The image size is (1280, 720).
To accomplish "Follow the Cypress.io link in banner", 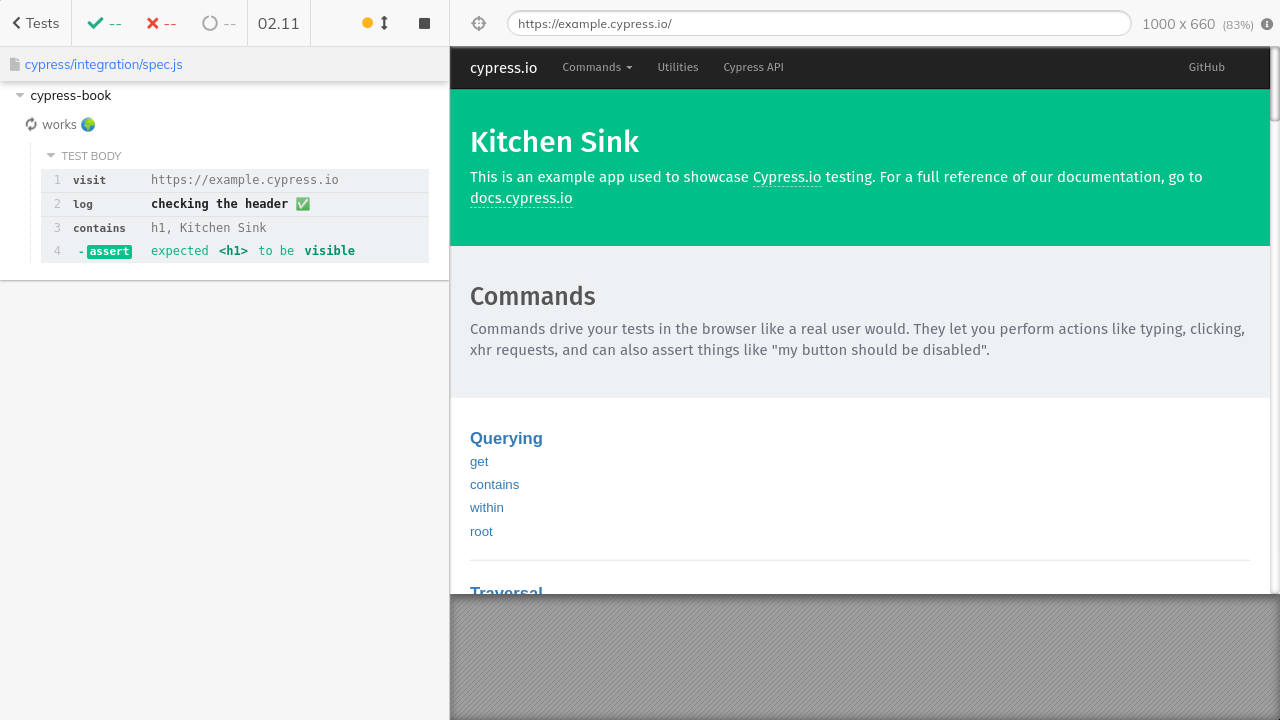I will tap(787, 177).
